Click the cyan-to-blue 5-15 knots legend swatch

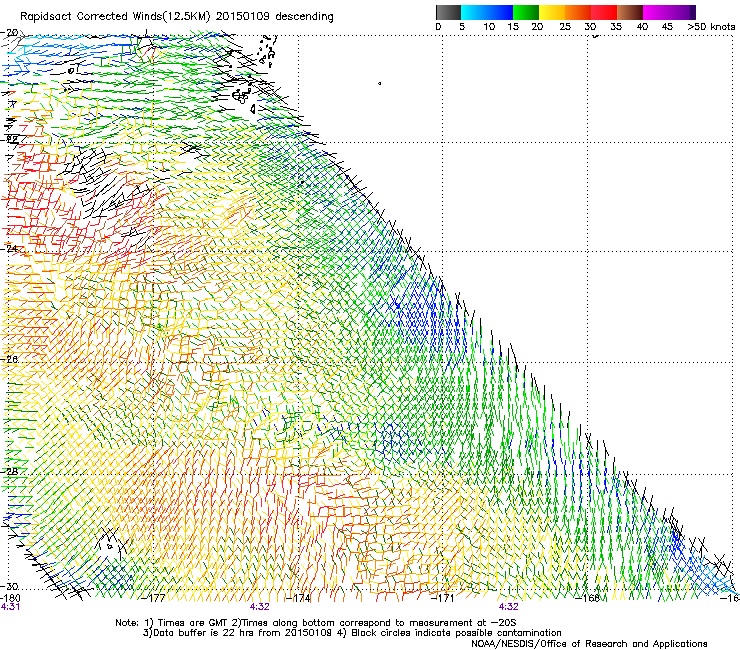(487, 12)
